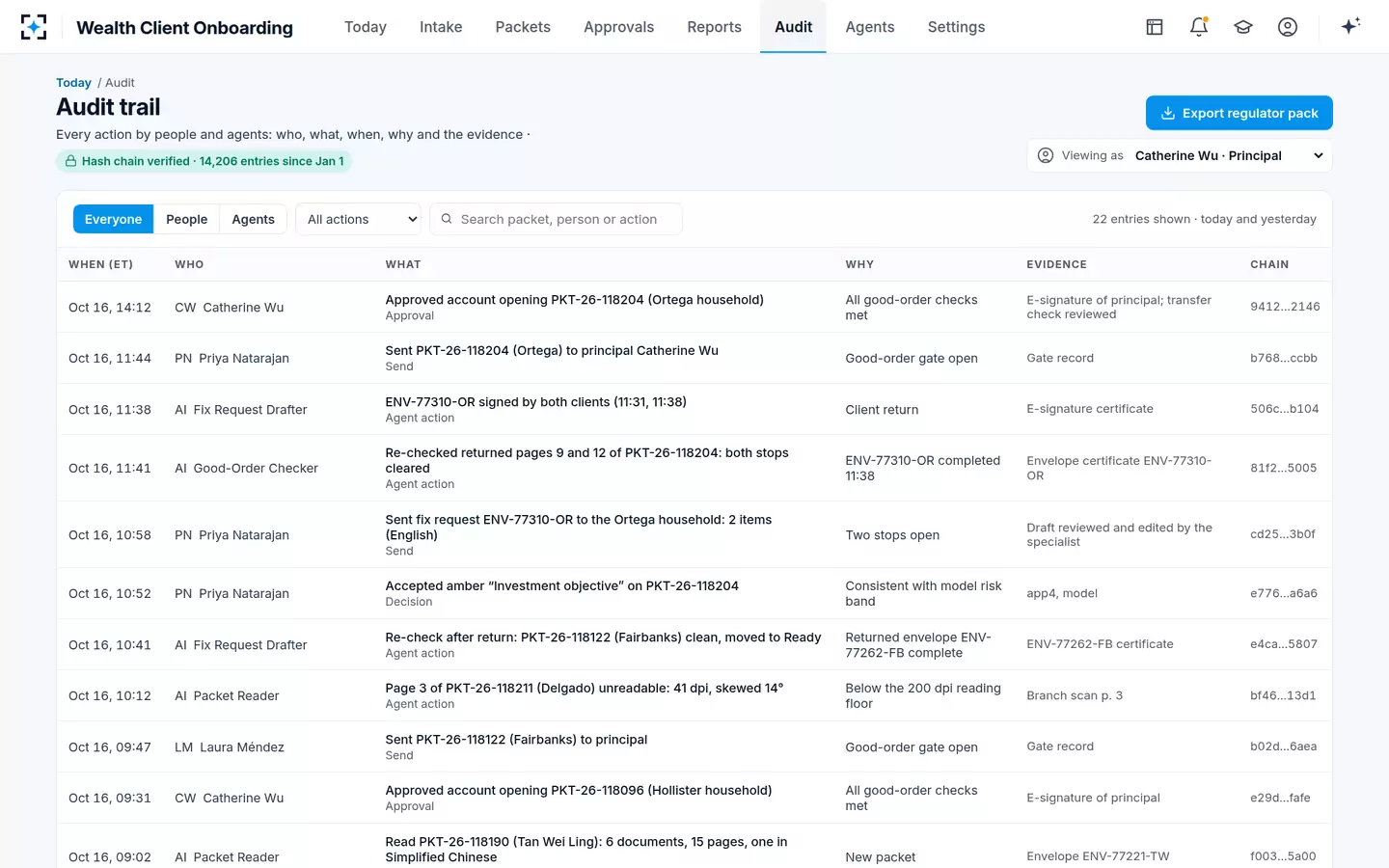This screenshot has width=1389, height=868.
Task: Open the user account profile icon
Action: pos(1288,27)
